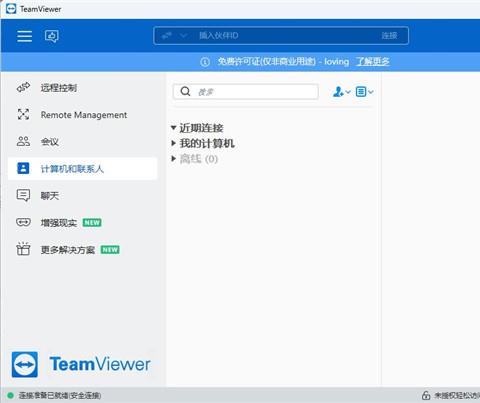
Task: Expand the 我的计算机 group
Action: [x=173, y=143]
